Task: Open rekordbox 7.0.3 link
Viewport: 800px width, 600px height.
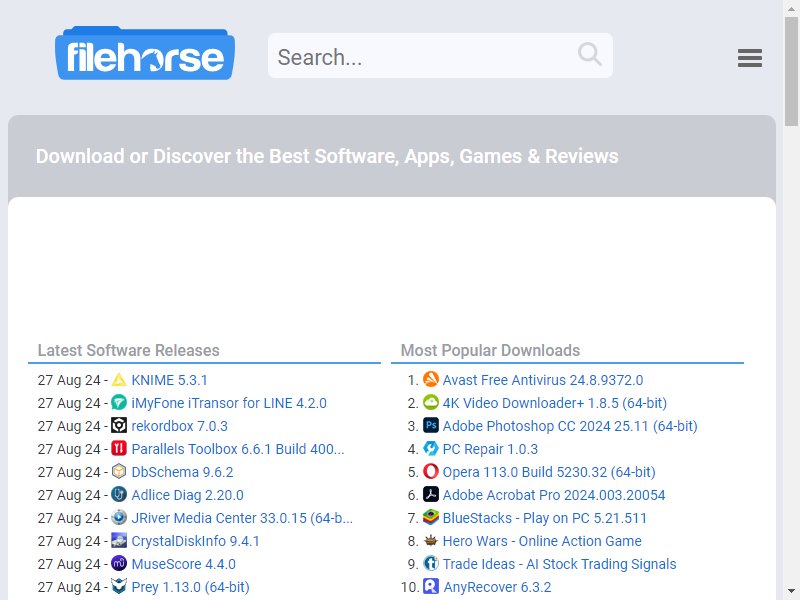Action: tap(180, 426)
